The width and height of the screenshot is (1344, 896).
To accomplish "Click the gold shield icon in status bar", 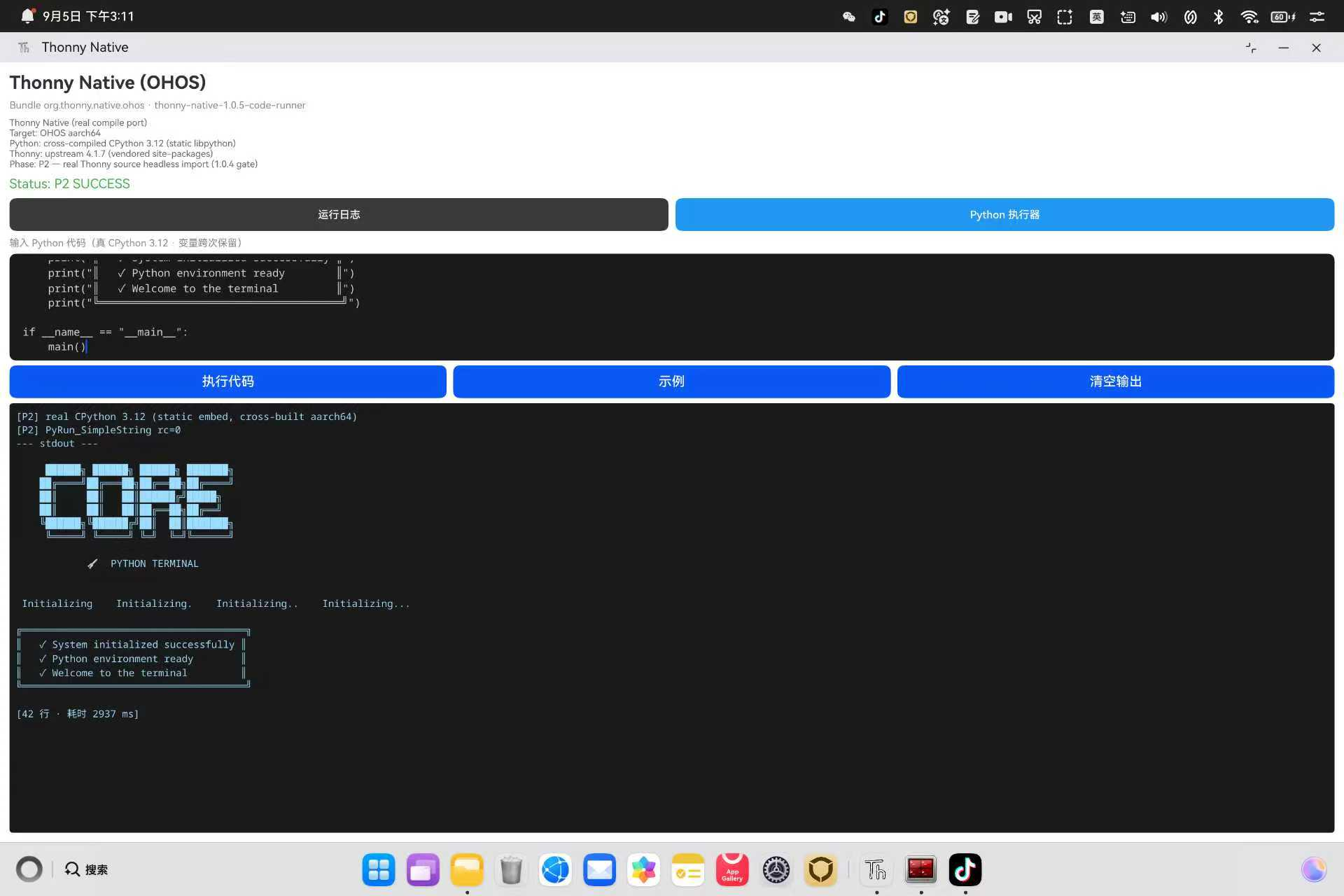I will tap(911, 17).
